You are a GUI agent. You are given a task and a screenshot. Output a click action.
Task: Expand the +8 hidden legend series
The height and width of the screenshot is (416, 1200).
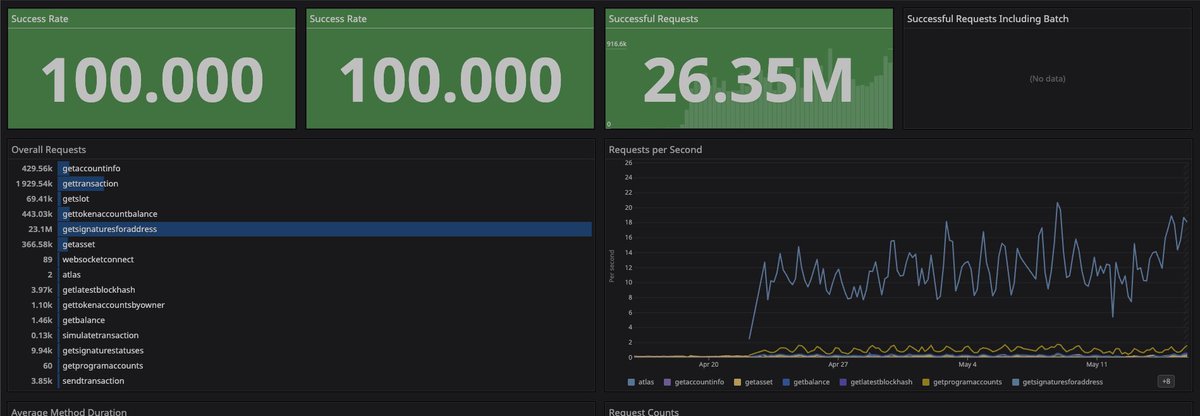click(1166, 381)
